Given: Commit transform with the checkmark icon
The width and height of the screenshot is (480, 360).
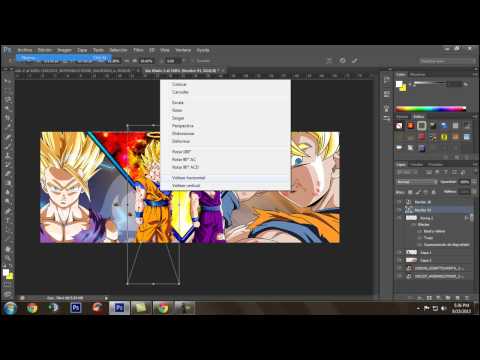Looking at the screenshot, I should (x=355, y=61).
